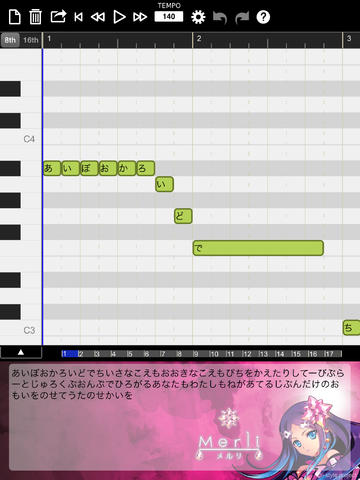Viewport: 360px width, 480px height.
Task: Select the note labeled お
Action: 108,168
